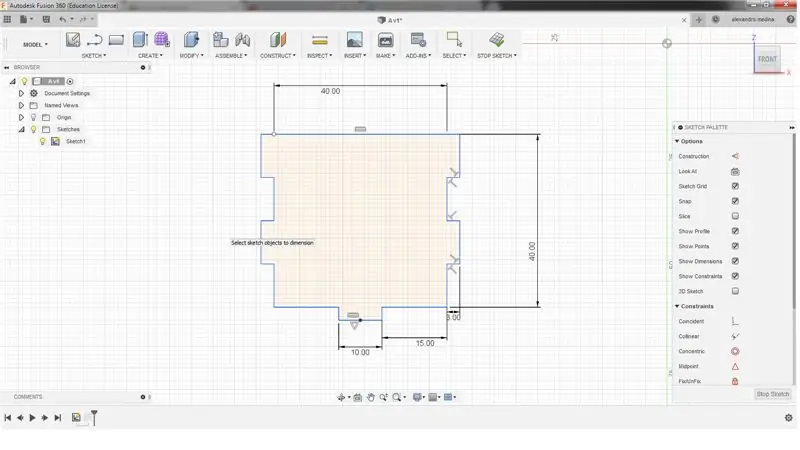The width and height of the screenshot is (800, 450).
Task: Click the Modify Press Pull icon
Action: coord(191,40)
